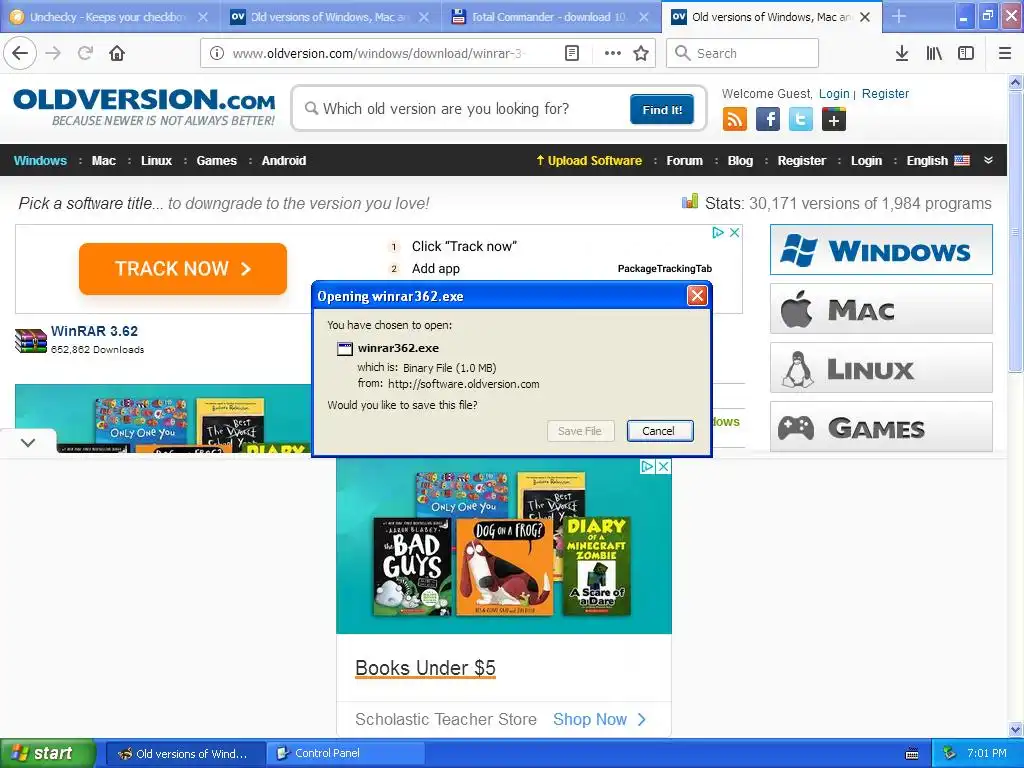This screenshot has width=1024, height=768.
Task: Open the Facebook icon on OldVersion
Action: point(768,120)
